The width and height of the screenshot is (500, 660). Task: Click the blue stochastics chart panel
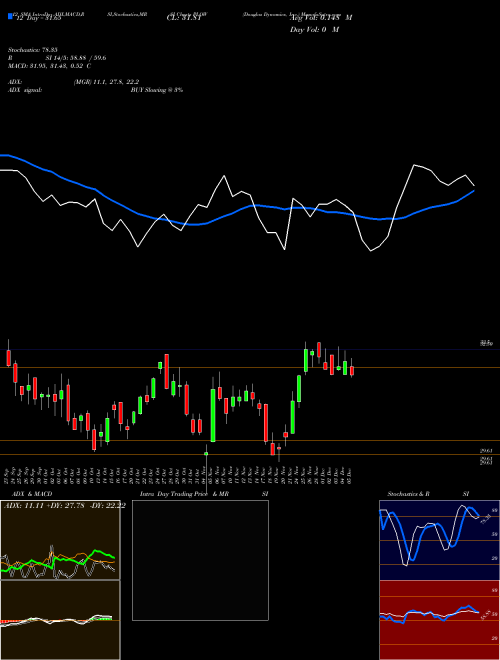tap(439, 540)
